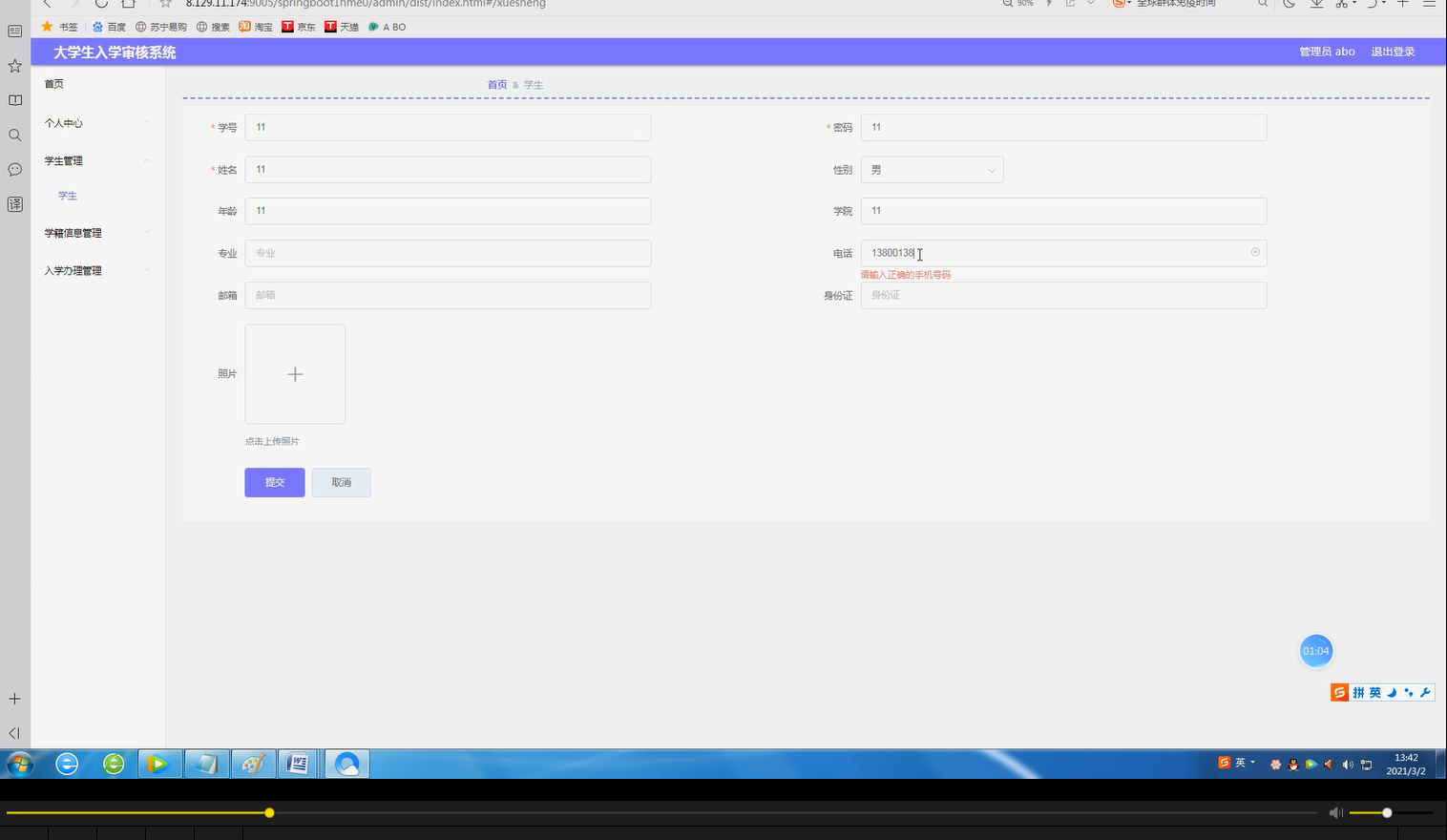Mute the video player speaker icon

[x=1336, y=812]
